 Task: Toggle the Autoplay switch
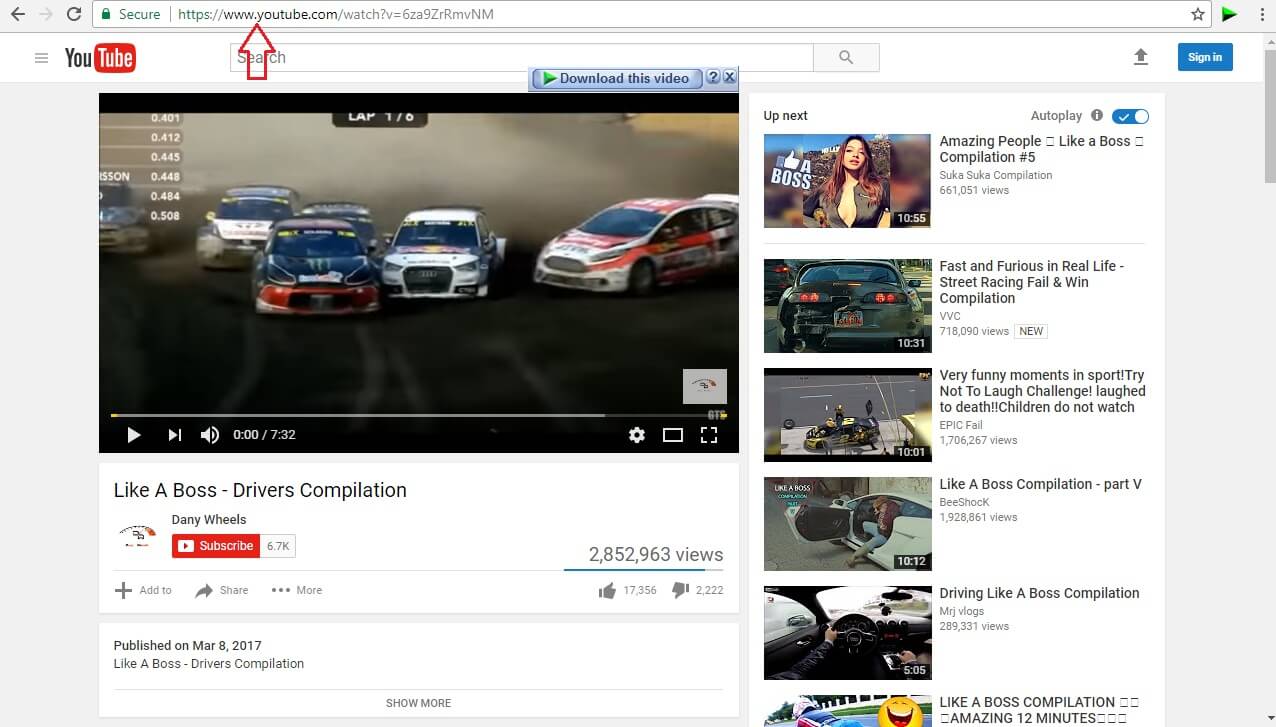(1130, 116)
